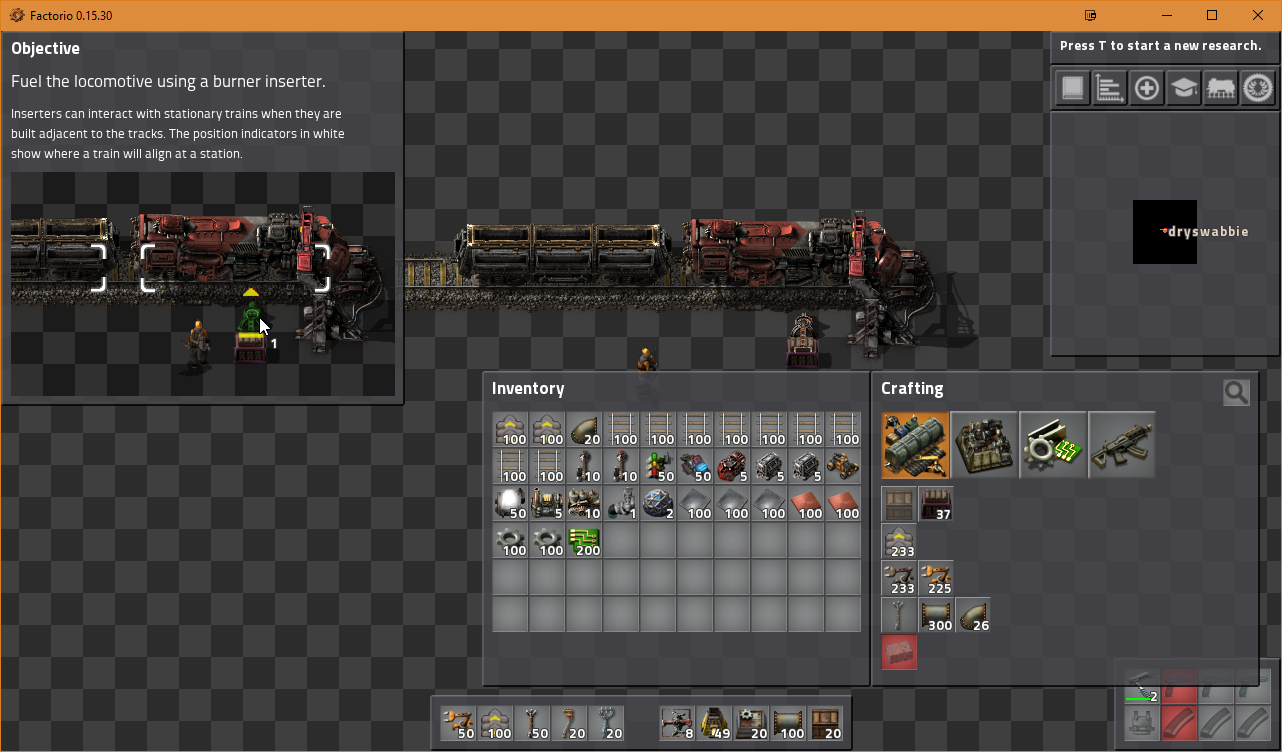The width and height of the screenshot is (1282, 752).
Task: Click the crafting search magnifier icon
Action: (1236, 393)
